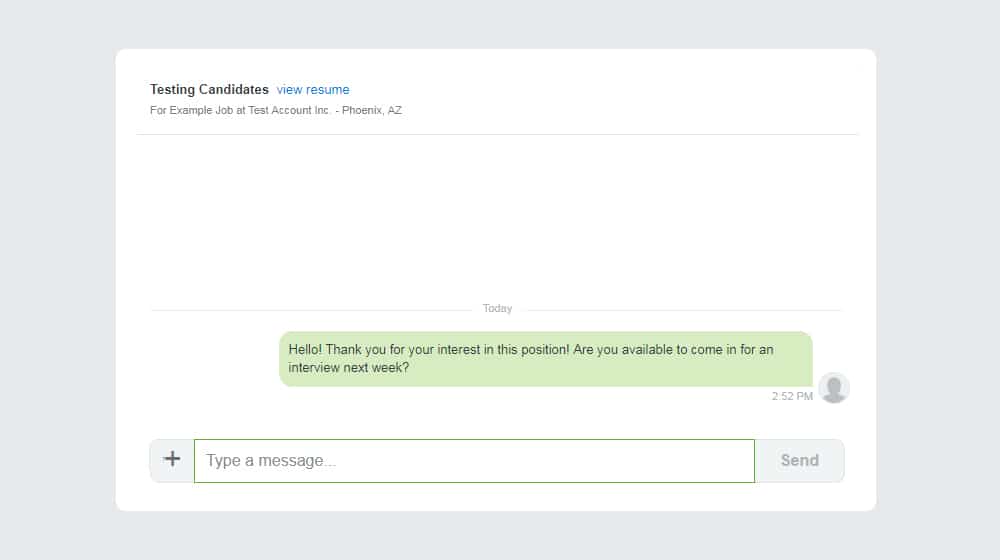Image resolution: width=1000 pixels, height=560 pixels.
Task: Click the sender's profile avatar
Action: click(834, 388)
